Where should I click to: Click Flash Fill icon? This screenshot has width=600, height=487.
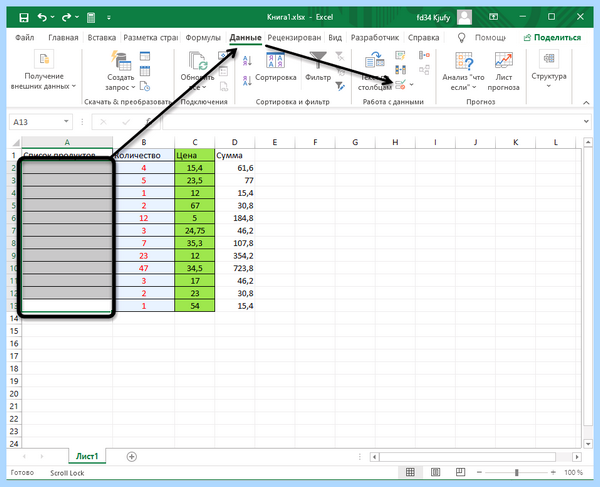tap(400, 56)
